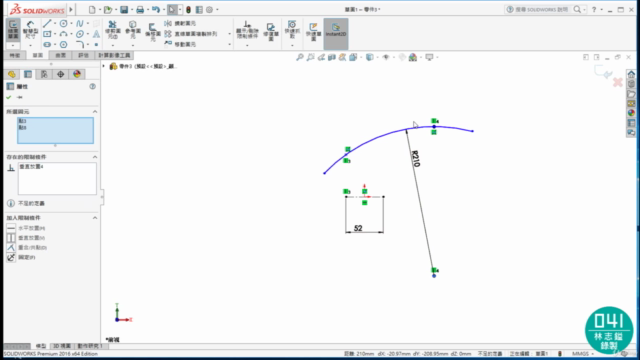The height and width of the screenshot is (360, 640).
Task: Open the FeatureManager design tree tab
Action: 11,74
